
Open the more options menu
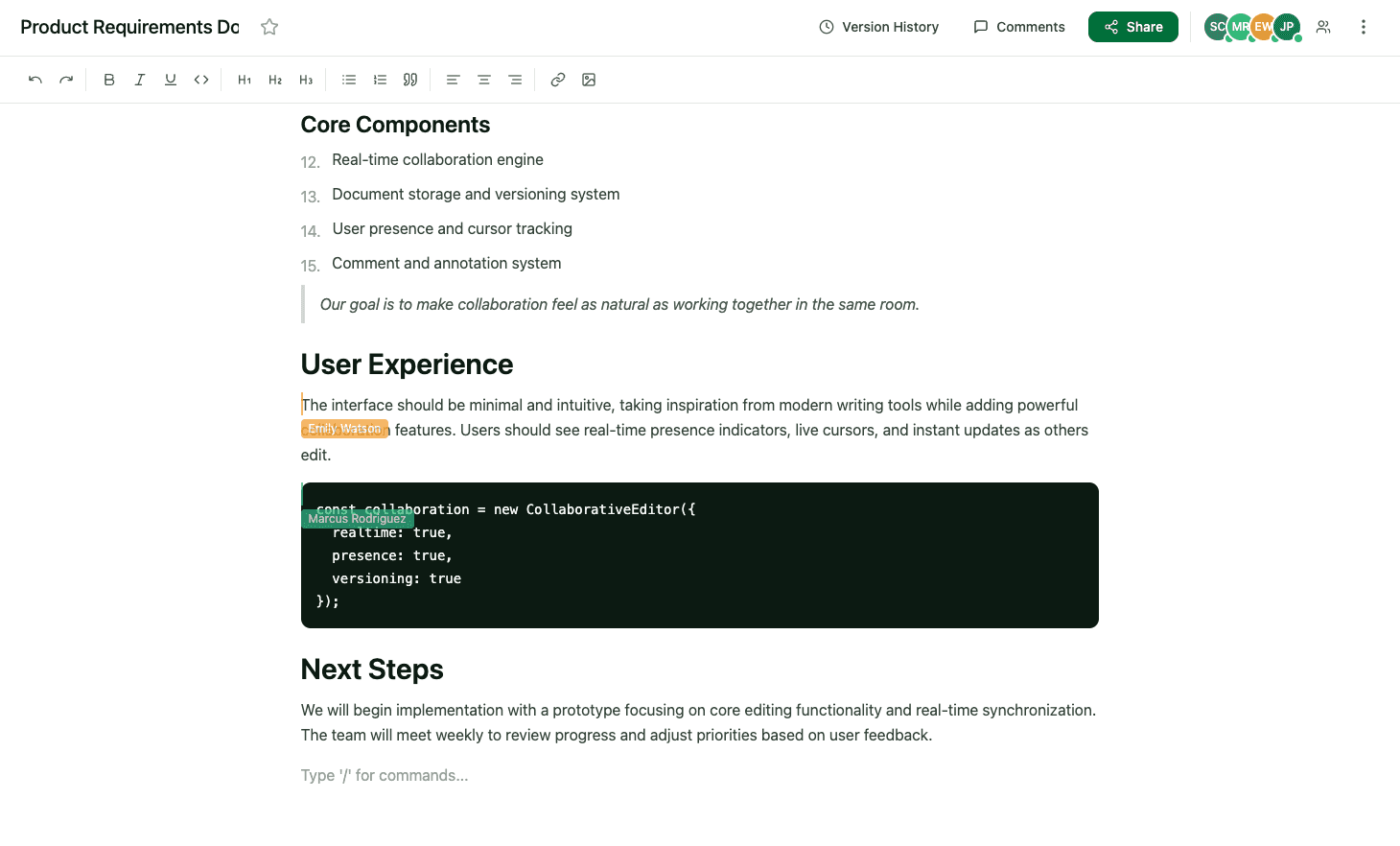(x=1364, y=27)
